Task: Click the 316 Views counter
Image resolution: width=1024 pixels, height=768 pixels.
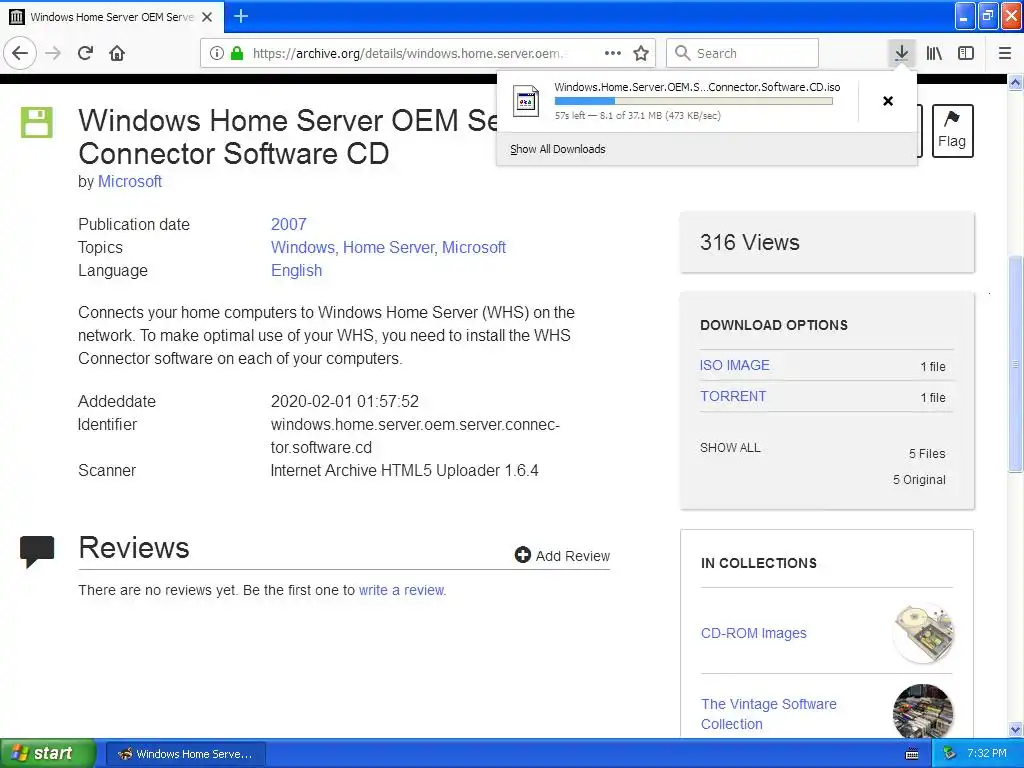Action: 750,242
